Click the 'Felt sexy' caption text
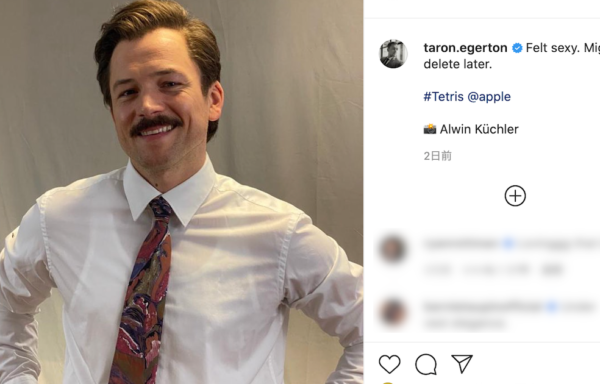This screenshot has width=600, height=384. (550, 48)
